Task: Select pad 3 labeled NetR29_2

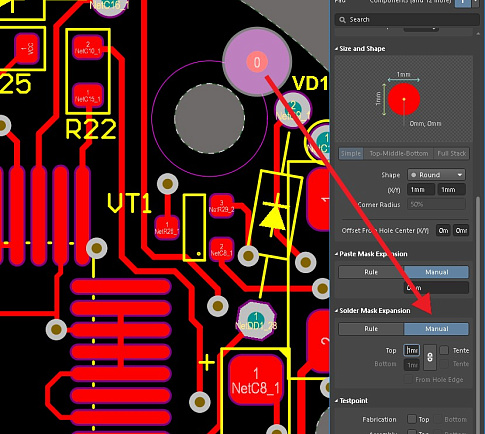Action: tap(221, 206)
